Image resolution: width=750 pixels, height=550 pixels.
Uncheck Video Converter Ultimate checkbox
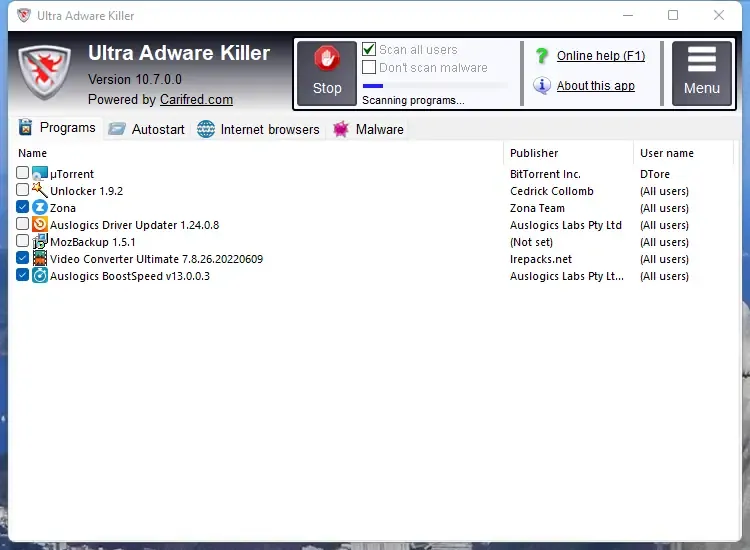tap(22, 258)
